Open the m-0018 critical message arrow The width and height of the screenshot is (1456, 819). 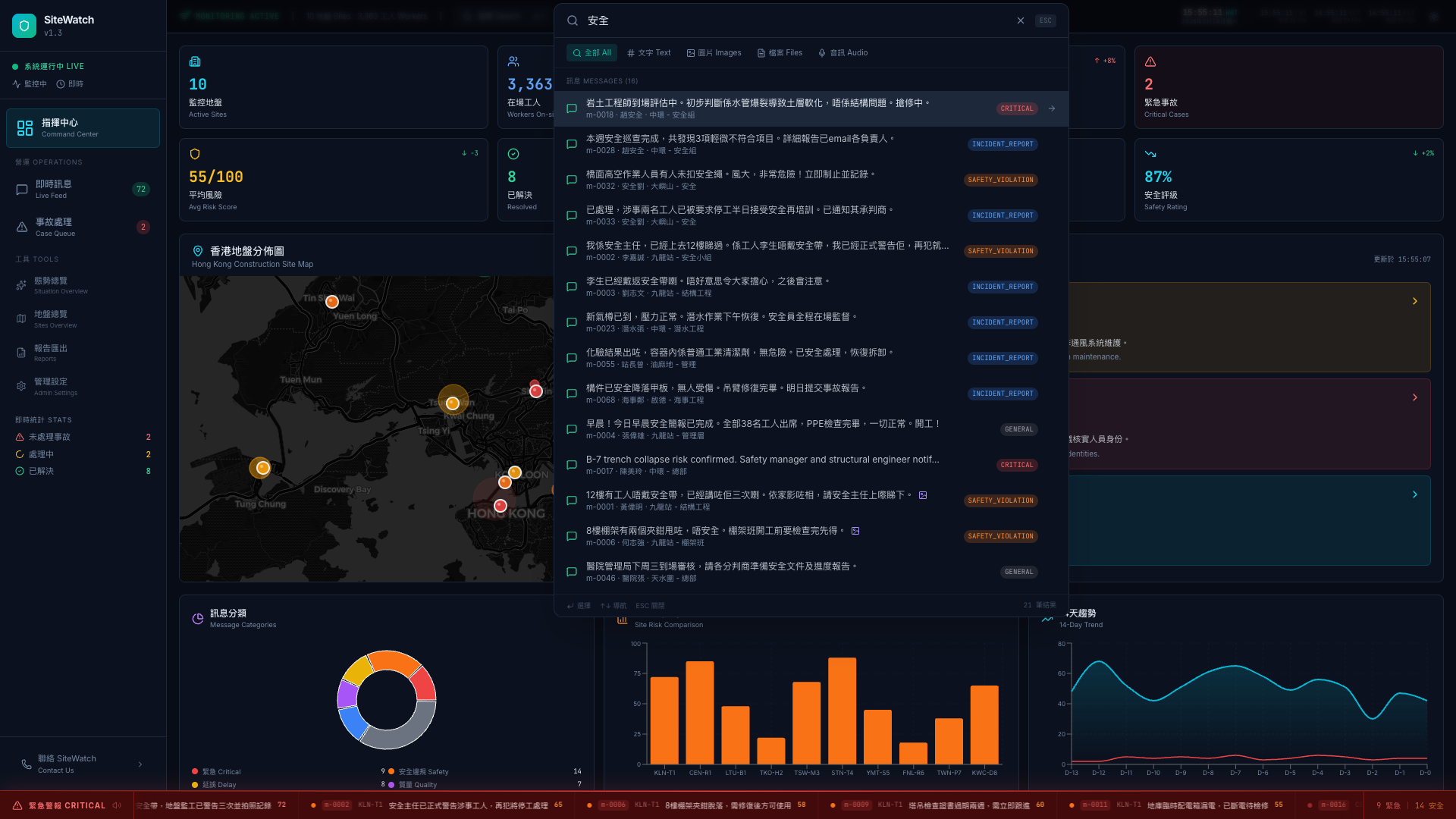pos(1052,108)
